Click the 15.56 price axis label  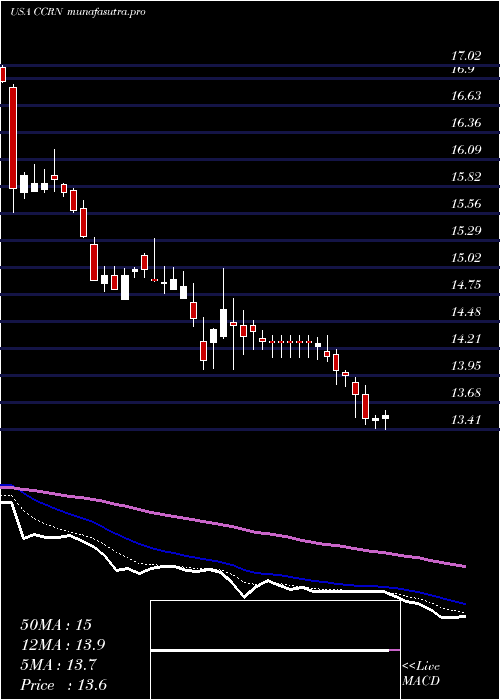[x=466, y=204]
